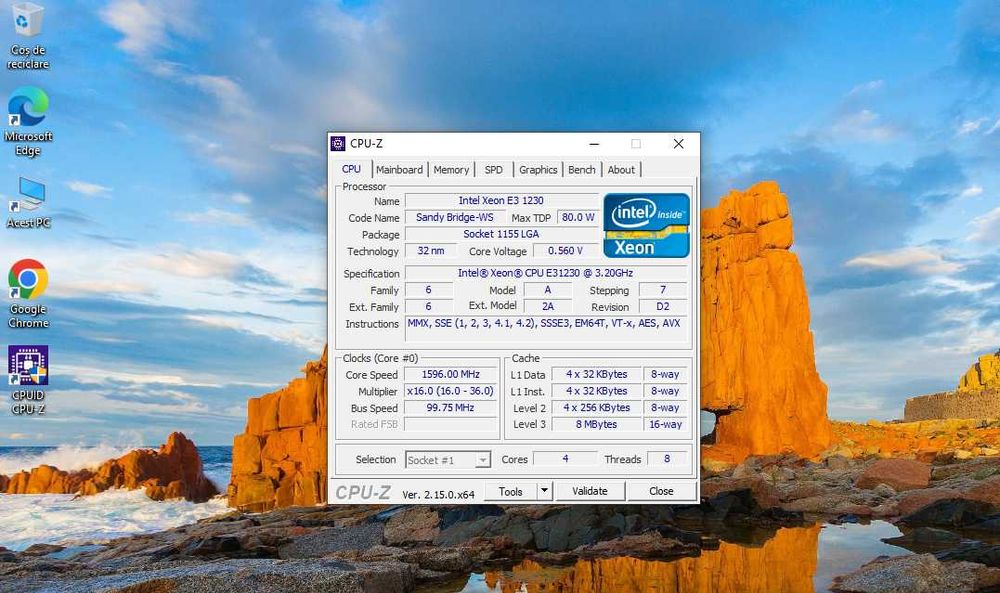Minimize the CPU-Z window
Viewport: 1000px width, 593px height.
(594, 143)
